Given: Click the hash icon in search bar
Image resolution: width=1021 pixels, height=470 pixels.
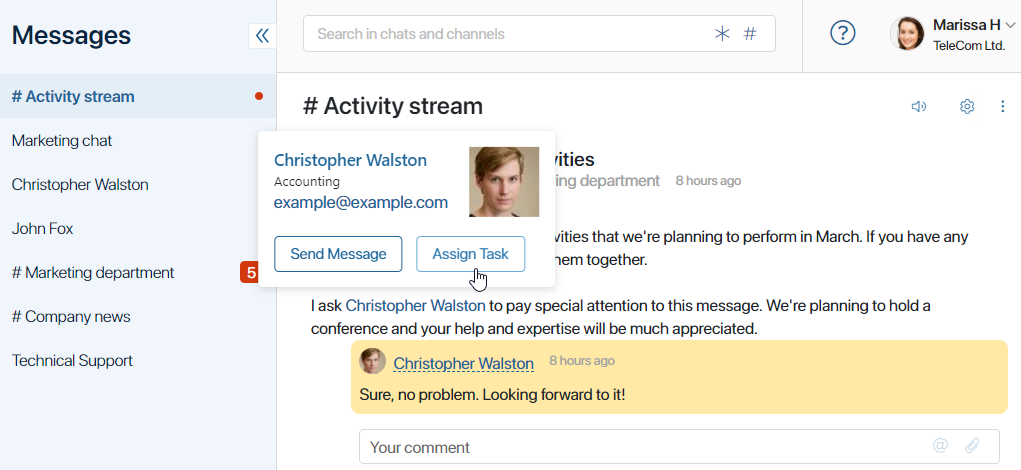Looking at the screenshot, I should (x=750, y=34).
